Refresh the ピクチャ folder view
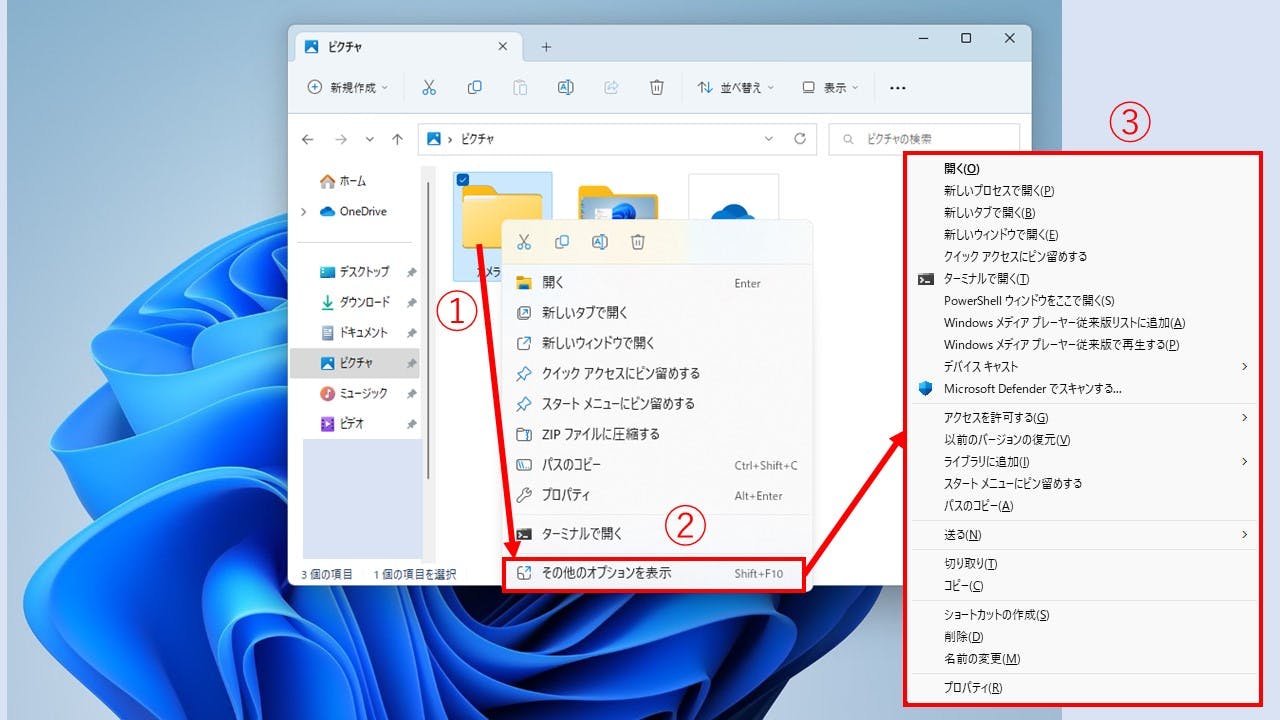This screenshot has height=720, width=1280. tap(799, 139)
